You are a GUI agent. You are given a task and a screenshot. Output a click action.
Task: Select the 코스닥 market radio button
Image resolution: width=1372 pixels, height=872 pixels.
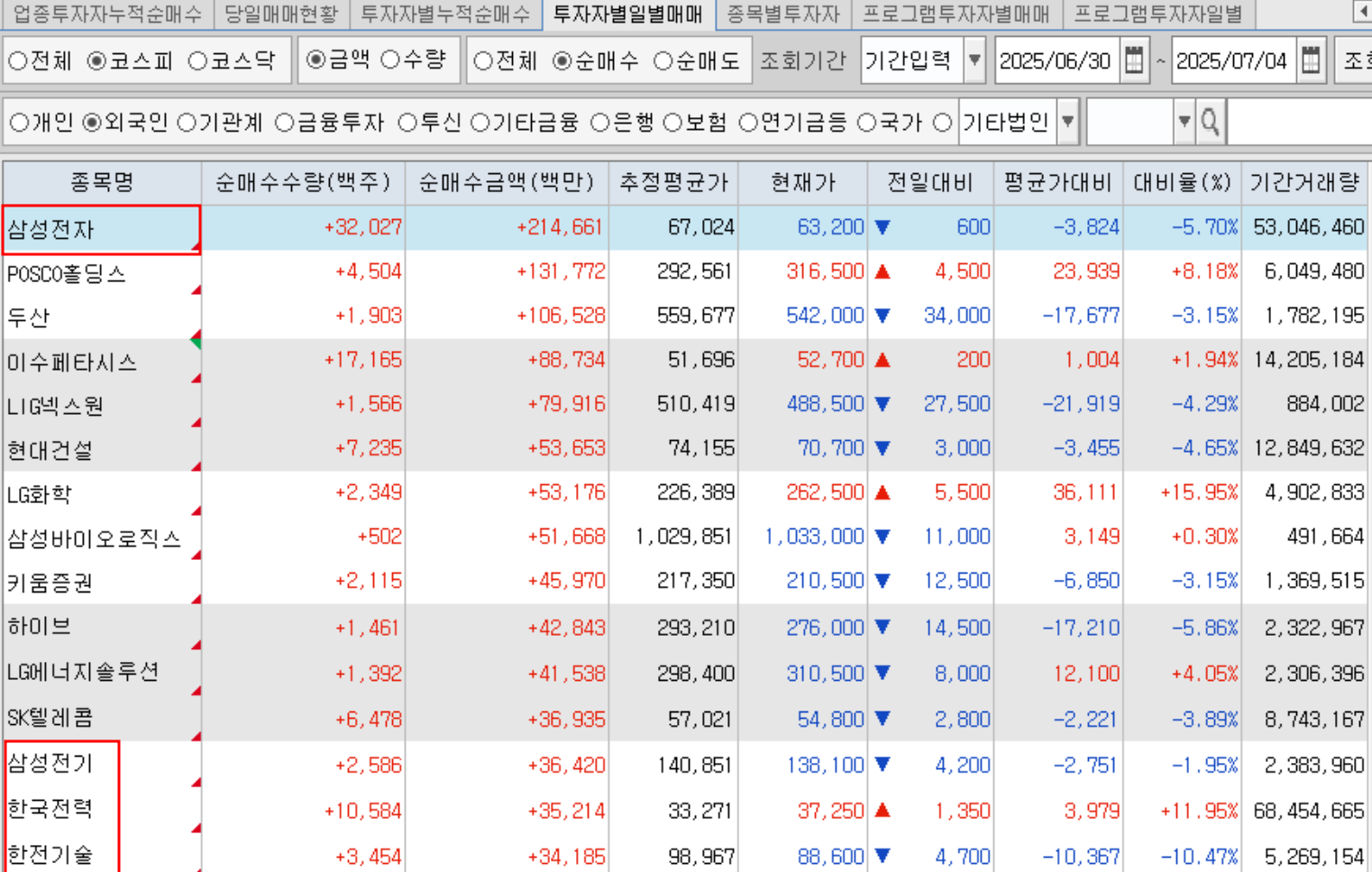pos(198,61)
